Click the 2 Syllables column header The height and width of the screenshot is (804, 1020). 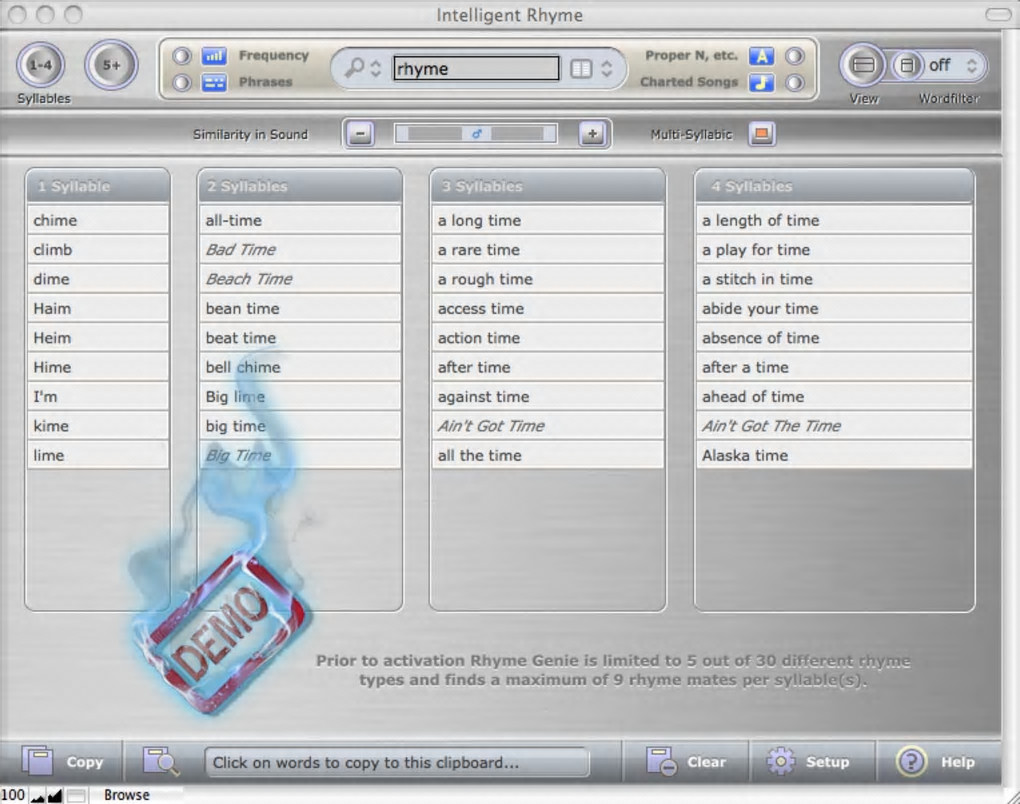(300, 186)
